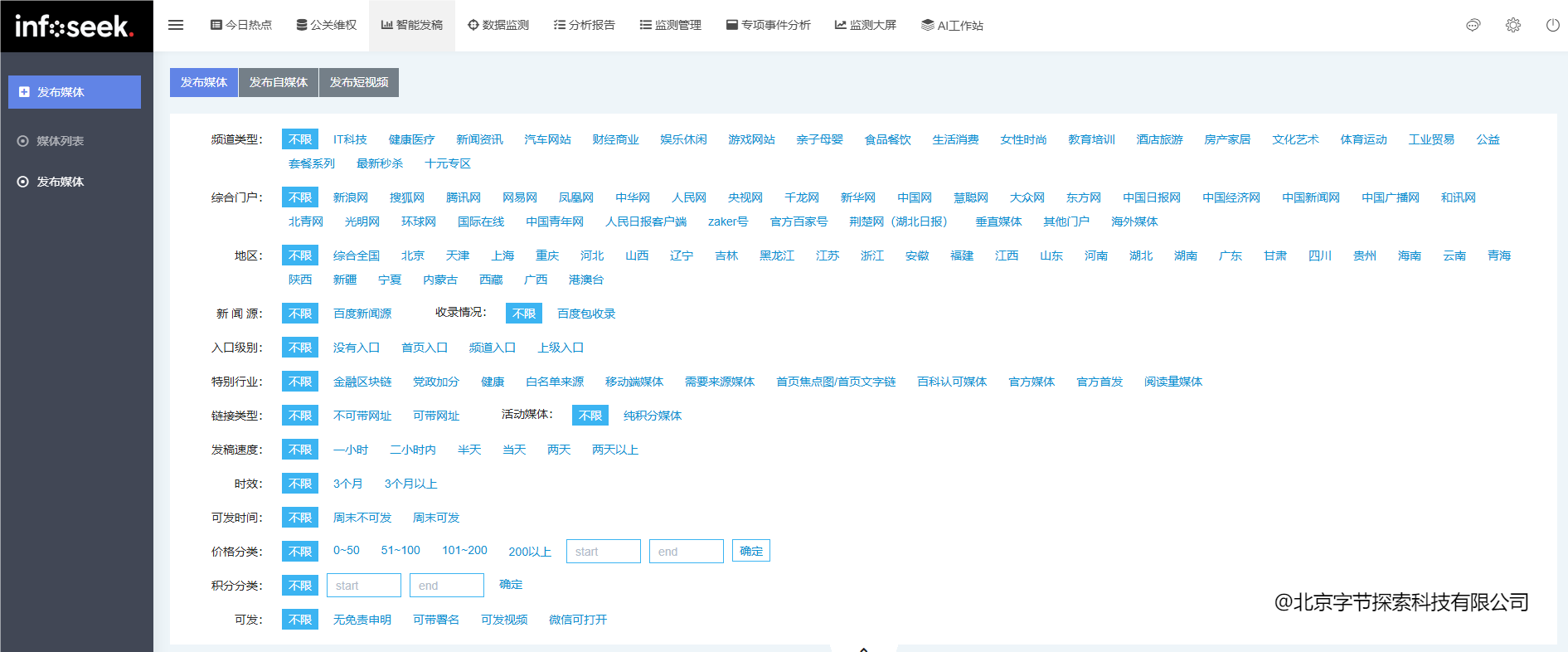Image resolution: width=1568 pixels, height=652 pixels.
Task: Select IT科技 channel type filter
Action: coord(349,139)
